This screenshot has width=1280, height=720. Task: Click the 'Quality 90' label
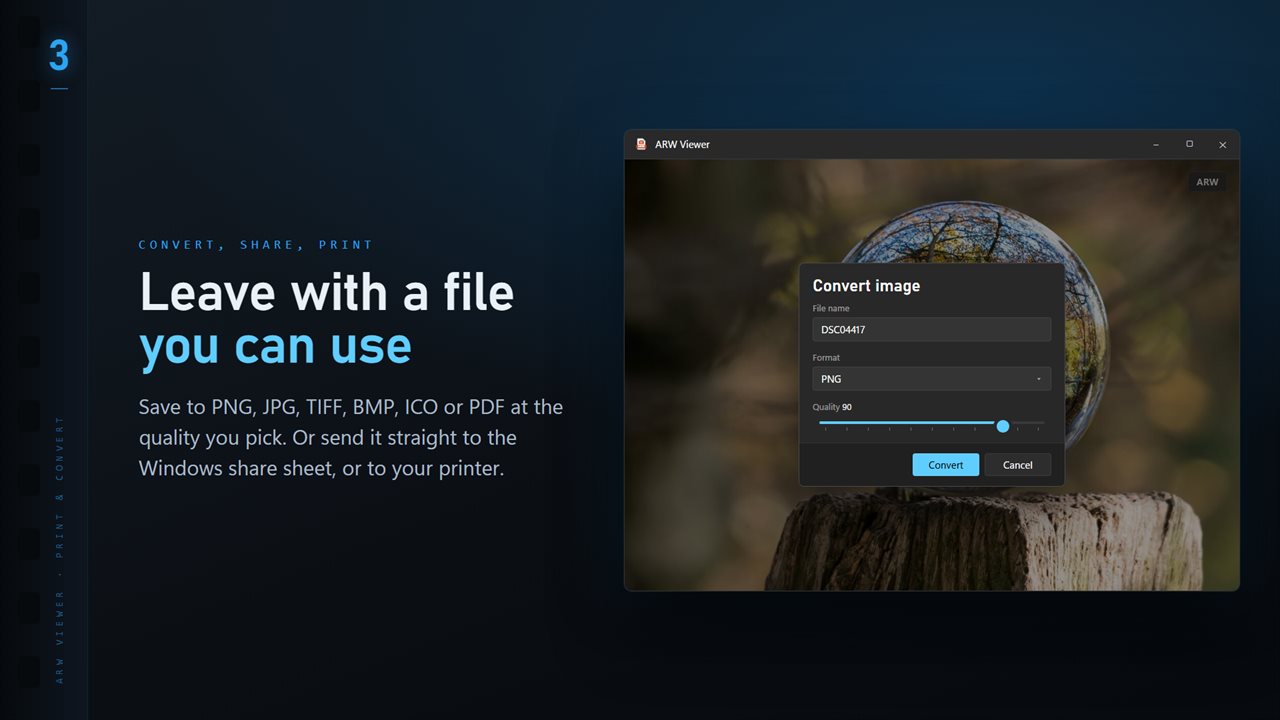click(832, 407)
